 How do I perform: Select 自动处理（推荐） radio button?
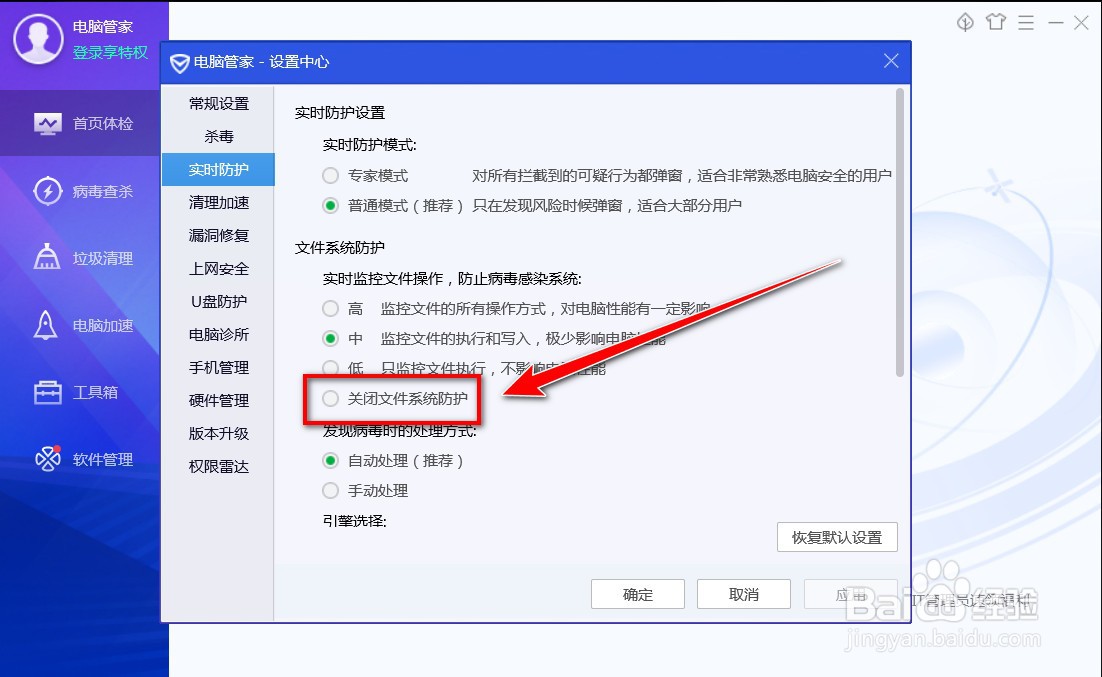[330, 460]
